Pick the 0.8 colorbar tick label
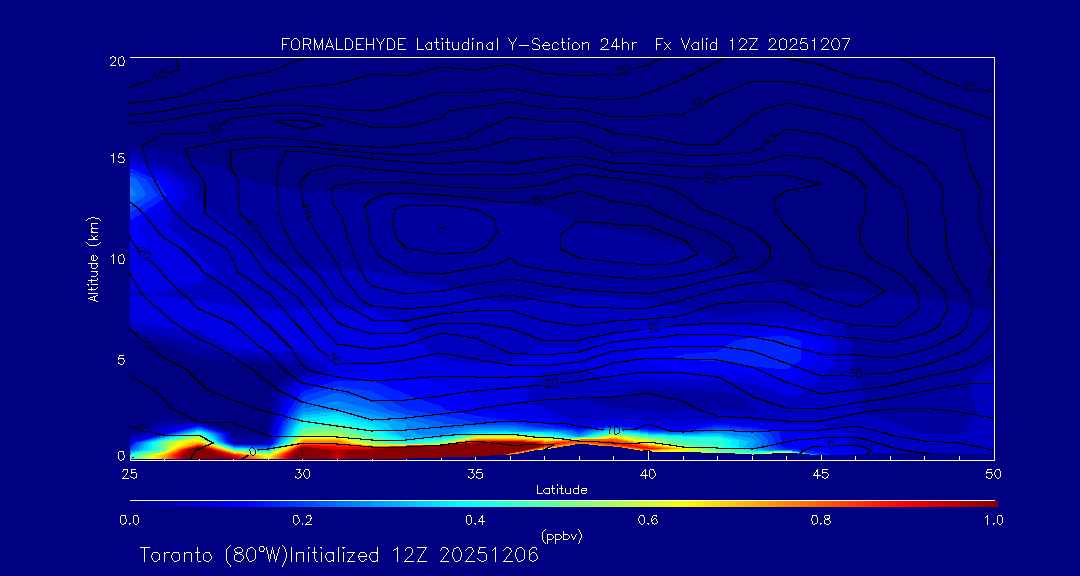This screenshot has width=1080, height=576. [x=821, y=520]
